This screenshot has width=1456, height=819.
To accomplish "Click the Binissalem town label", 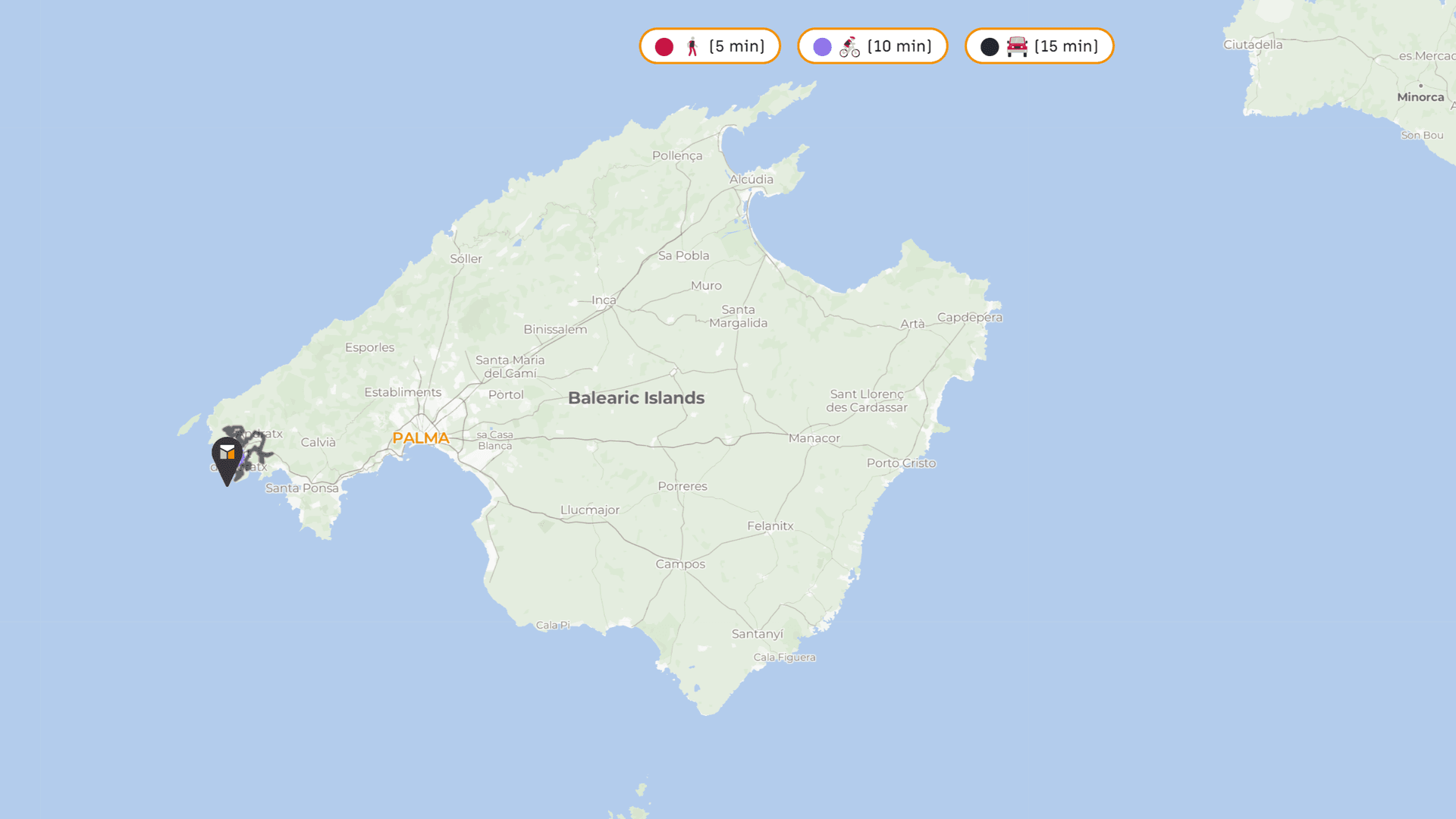I will pyautogui.click(x=555, y=330).
